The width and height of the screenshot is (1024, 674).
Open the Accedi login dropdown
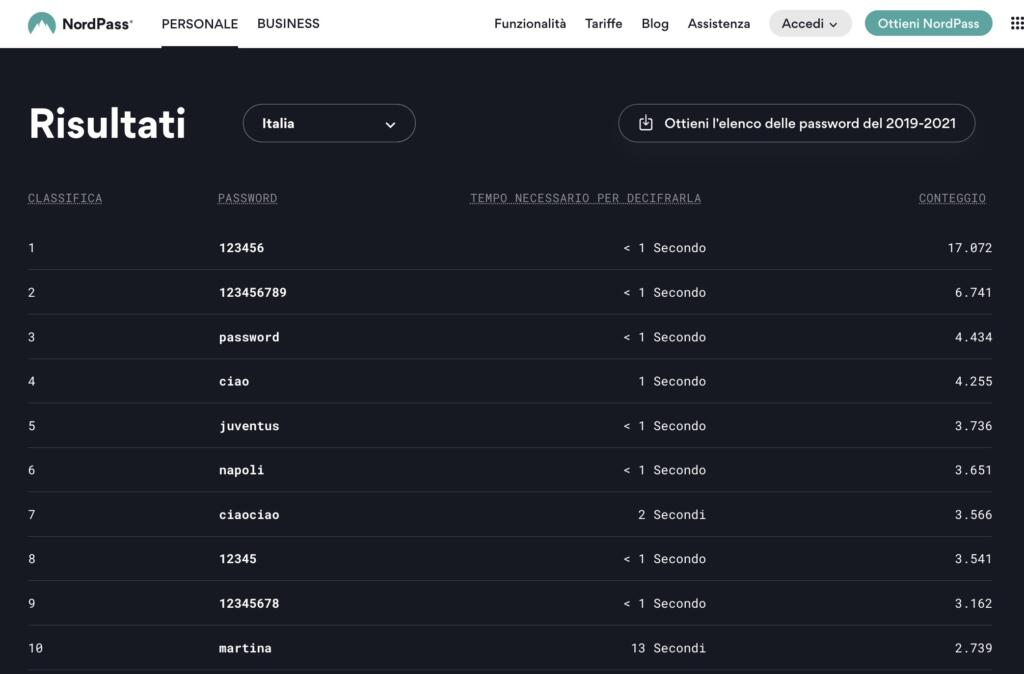coord(809,24)
